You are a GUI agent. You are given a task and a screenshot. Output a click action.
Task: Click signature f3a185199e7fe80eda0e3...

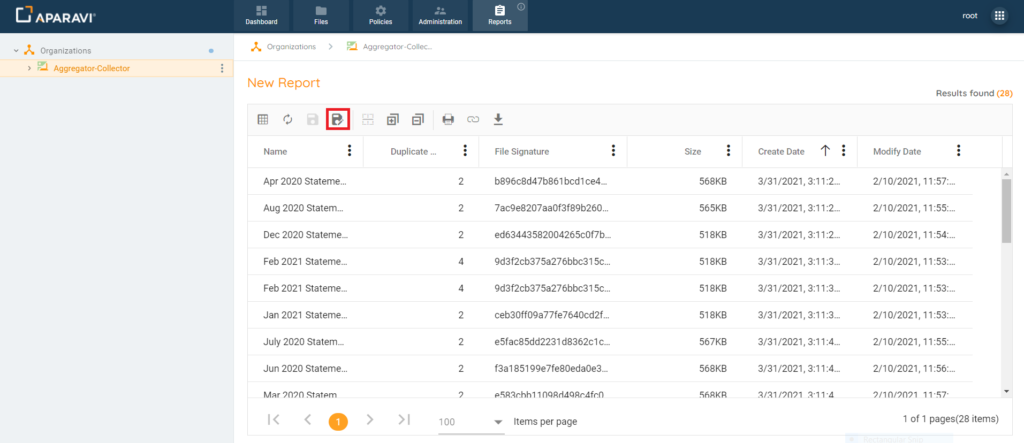pyautogui.click(x=552, y=369)
